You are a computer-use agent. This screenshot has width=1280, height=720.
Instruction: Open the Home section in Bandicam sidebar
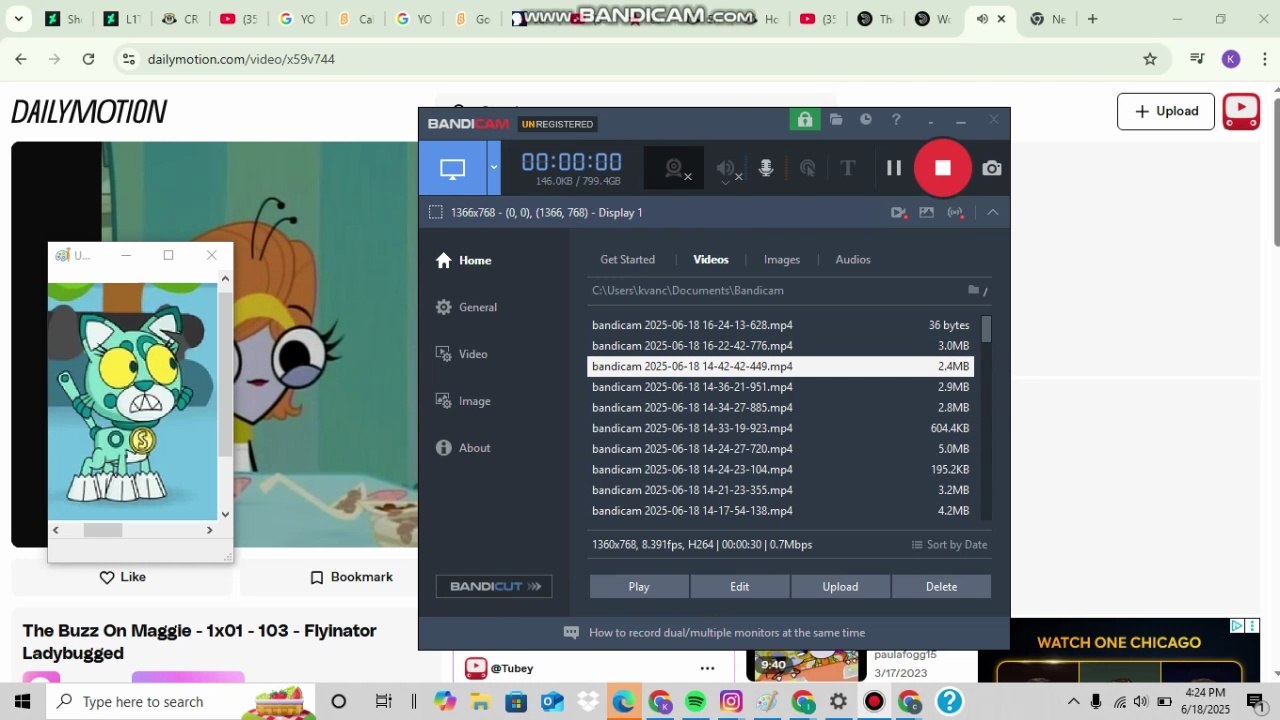(x=464, y=260)
